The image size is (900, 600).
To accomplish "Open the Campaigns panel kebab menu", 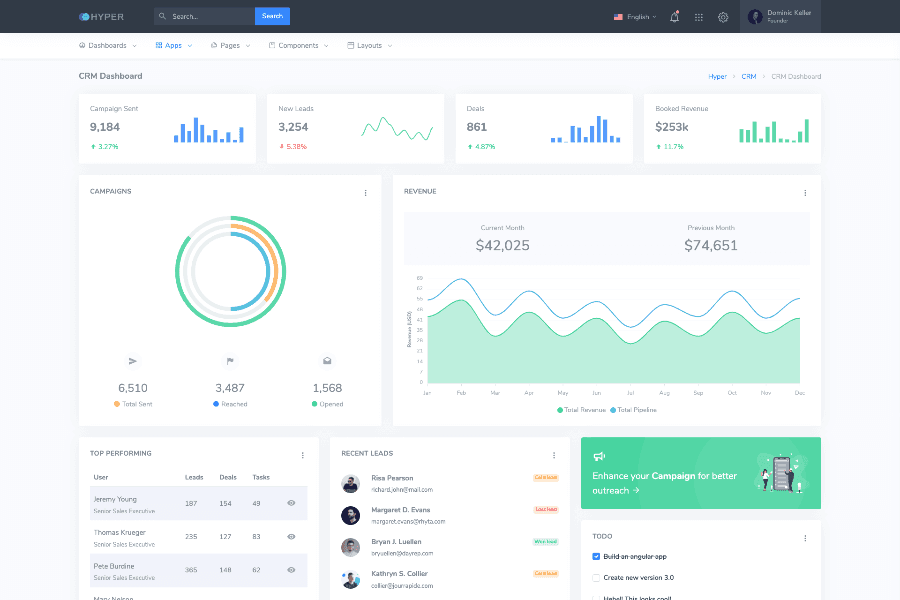I will (365, 192).
